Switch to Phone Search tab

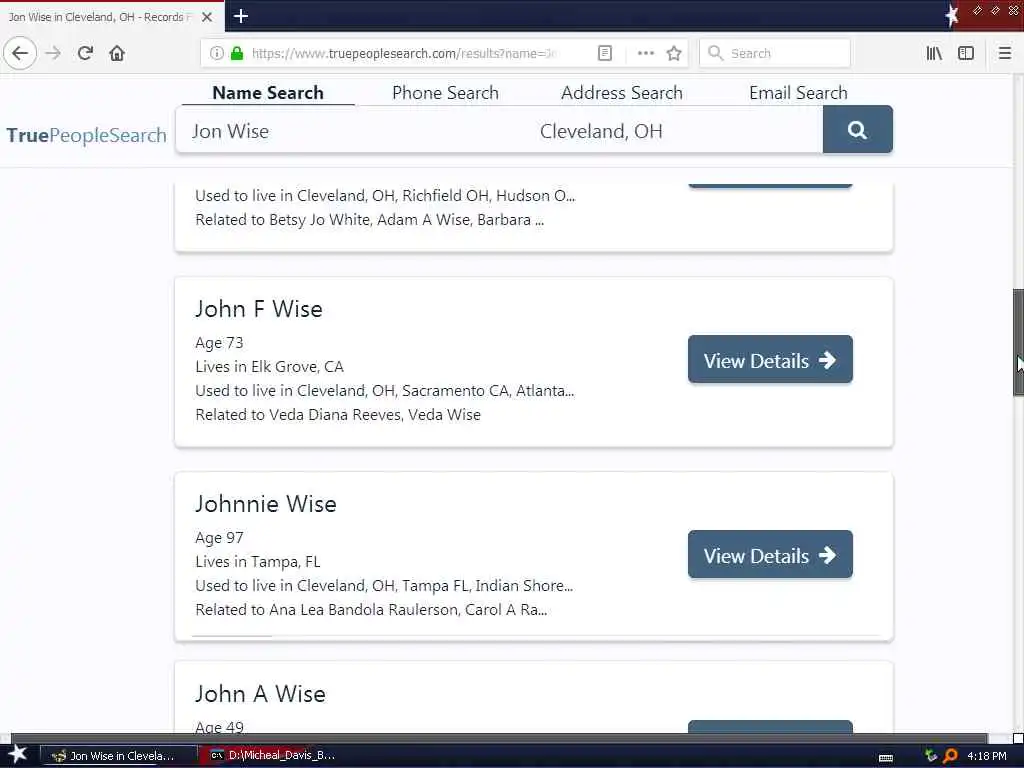(445, 93)
